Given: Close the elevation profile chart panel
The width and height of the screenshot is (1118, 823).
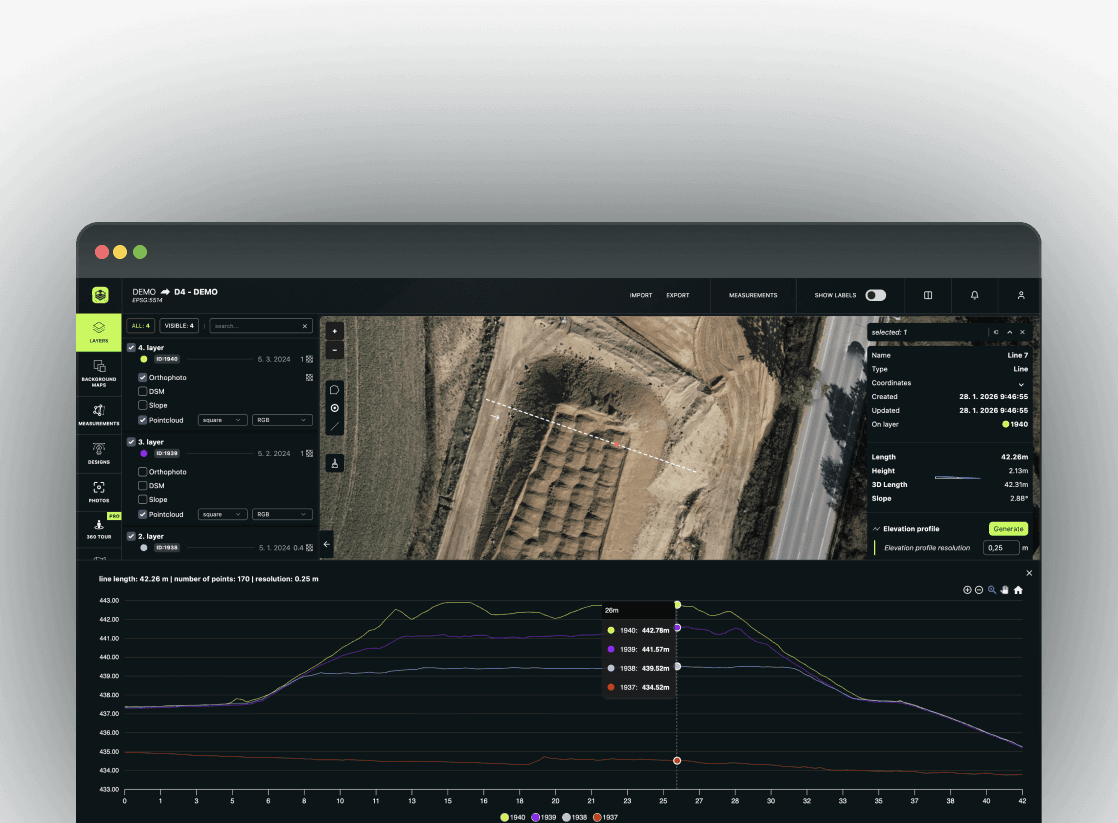Looking at the screenshot, I should tap(1029, 573).
